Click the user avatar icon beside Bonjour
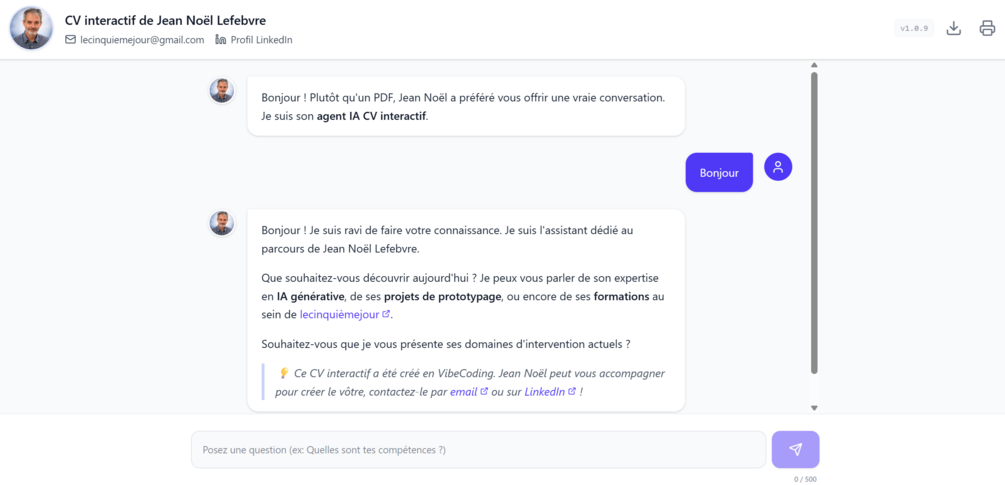The height and width of the screenshot is (485, 1005). 778,167
